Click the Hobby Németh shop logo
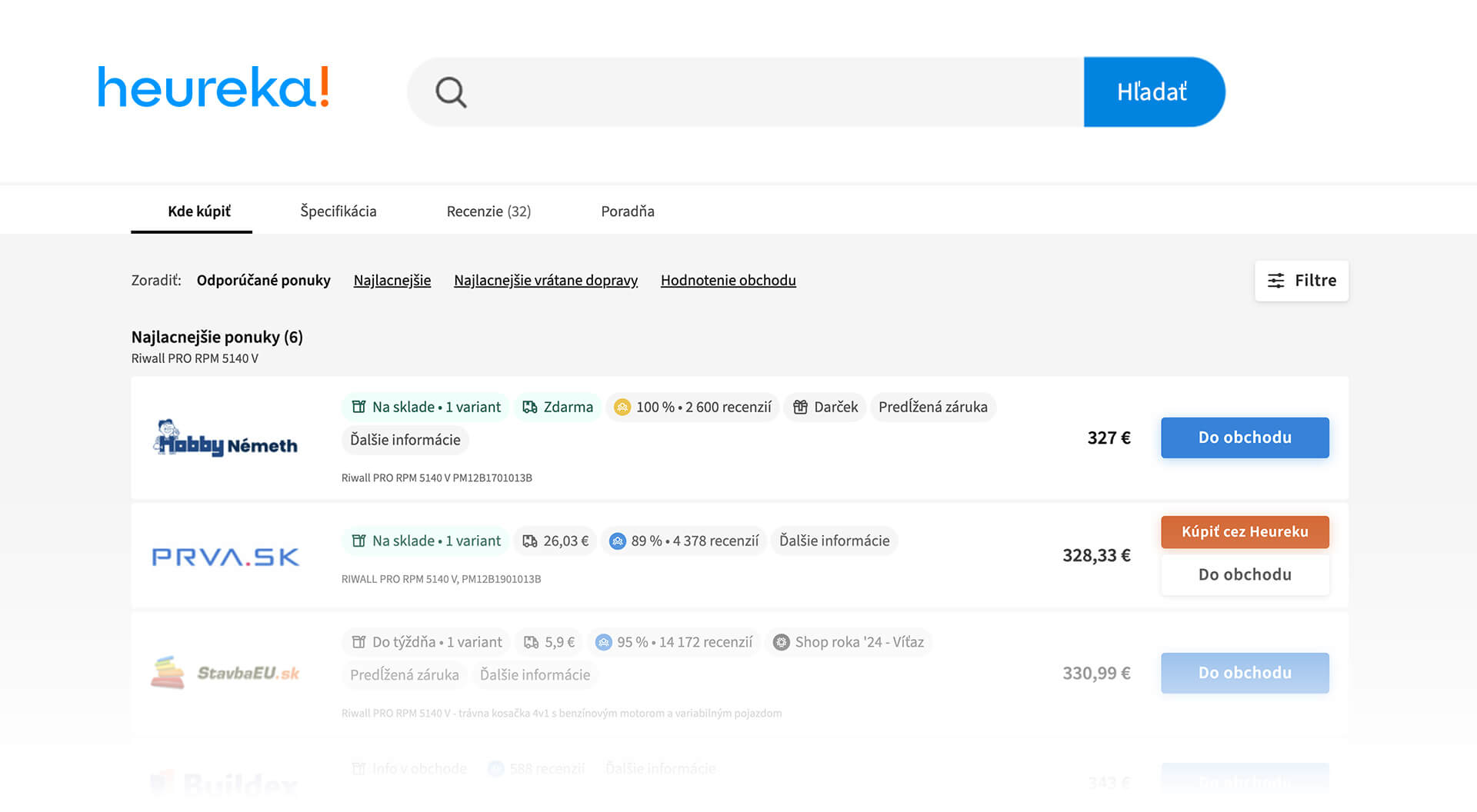This screenshot has height=812, width=1477. [225, 438]
